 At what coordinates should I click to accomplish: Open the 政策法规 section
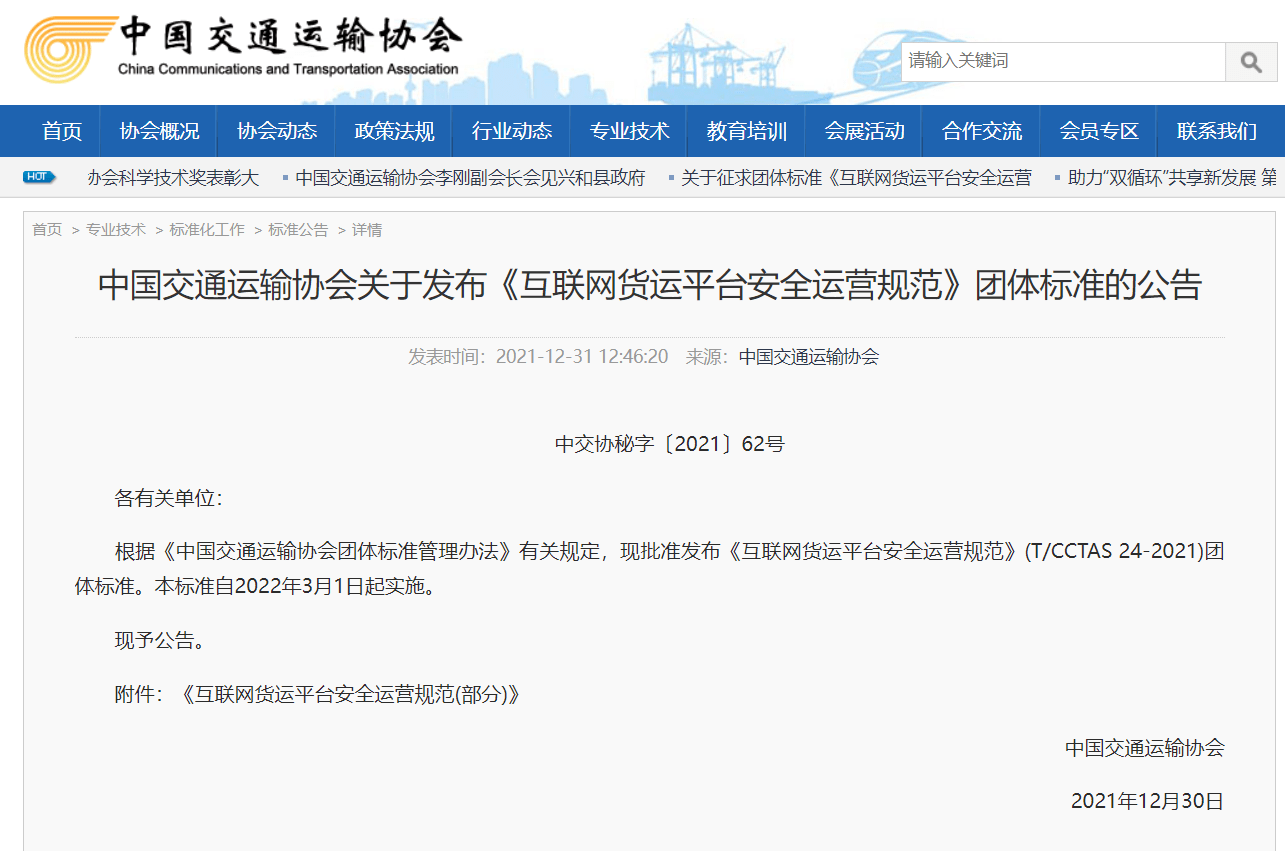click(394, 131)
